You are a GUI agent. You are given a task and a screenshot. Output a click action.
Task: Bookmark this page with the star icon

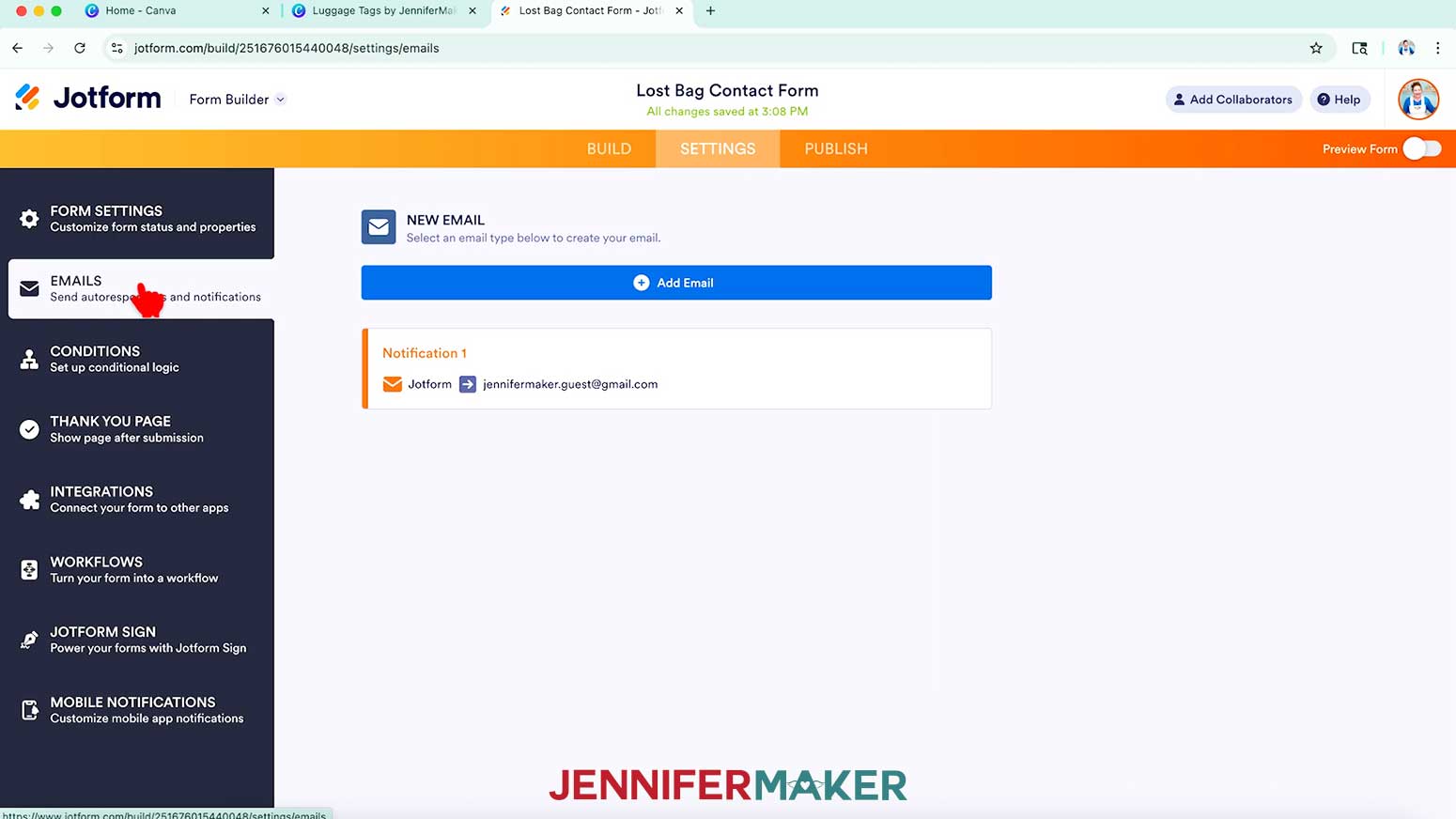click(x=1316, y=48)
